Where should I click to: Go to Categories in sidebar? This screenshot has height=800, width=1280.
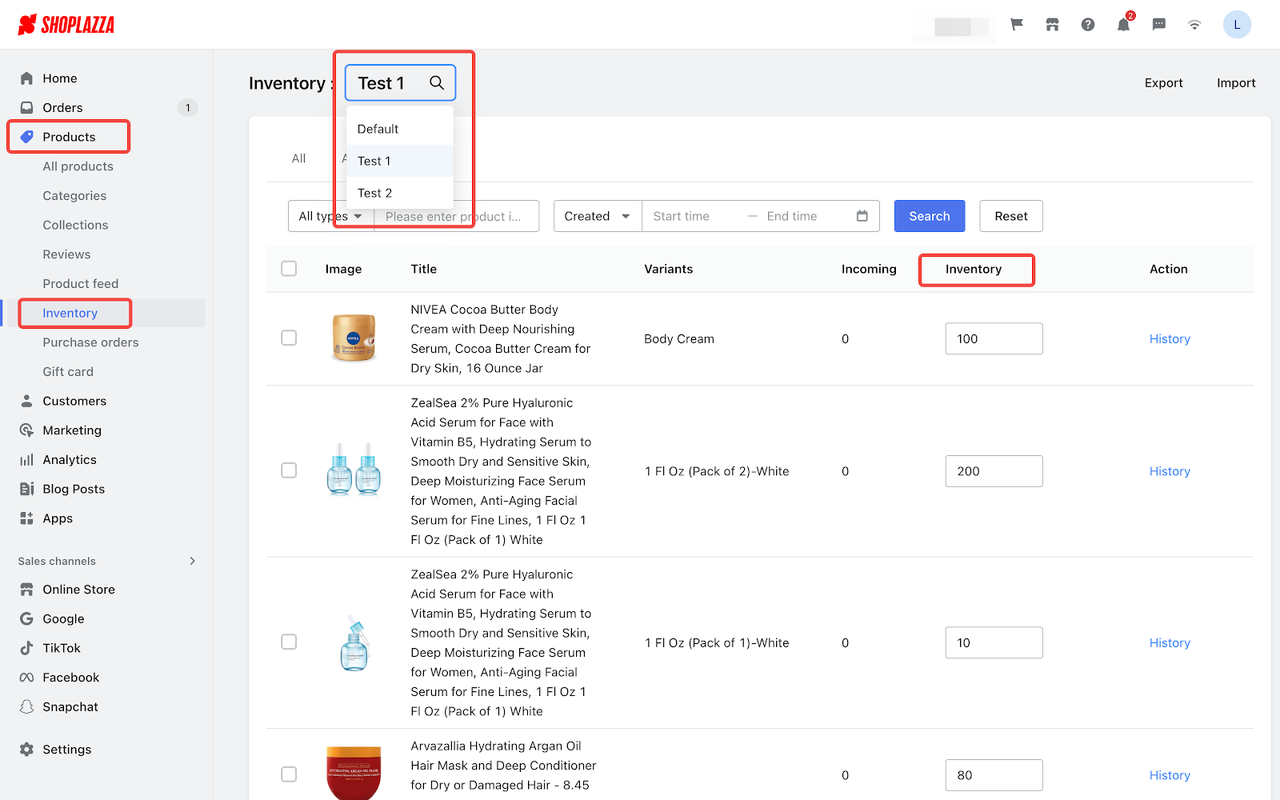point(74,196)
